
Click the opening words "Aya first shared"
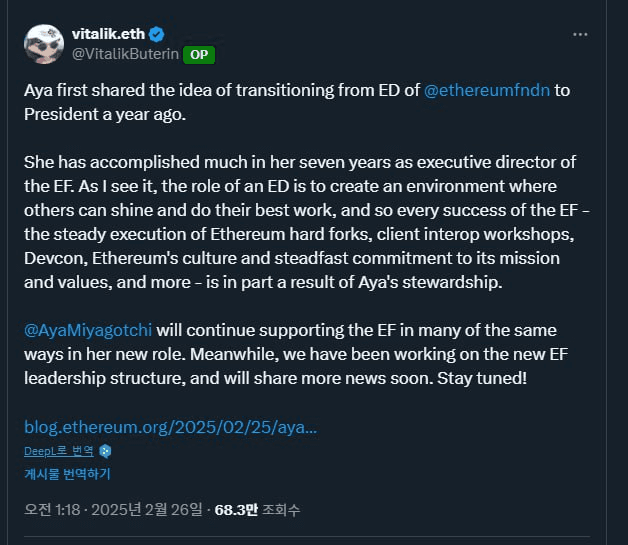tap(82, 90)
